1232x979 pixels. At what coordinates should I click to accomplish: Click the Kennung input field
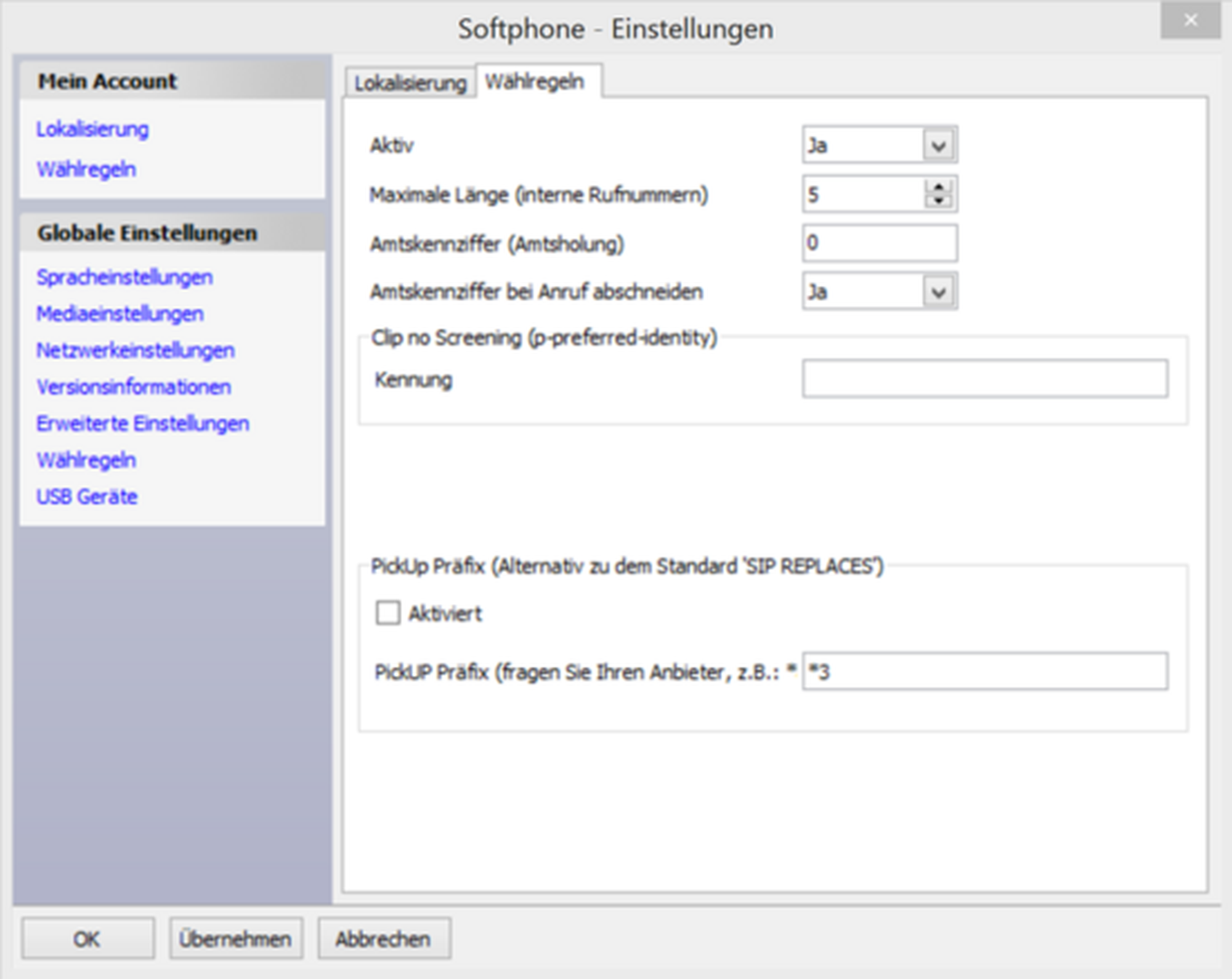(984, 379)
